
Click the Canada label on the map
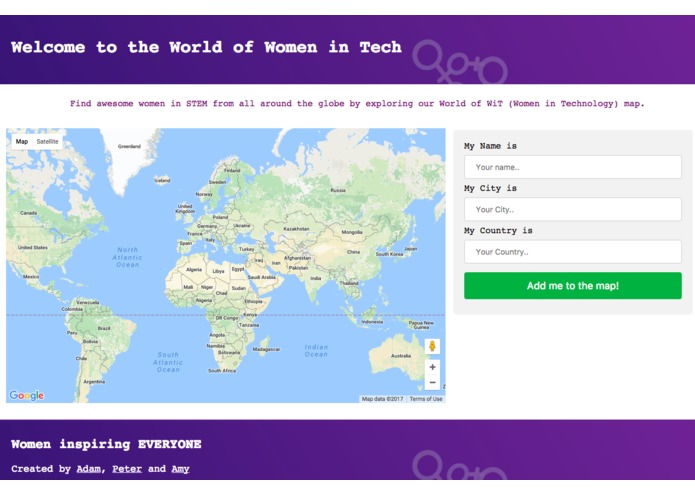point(28,213)
